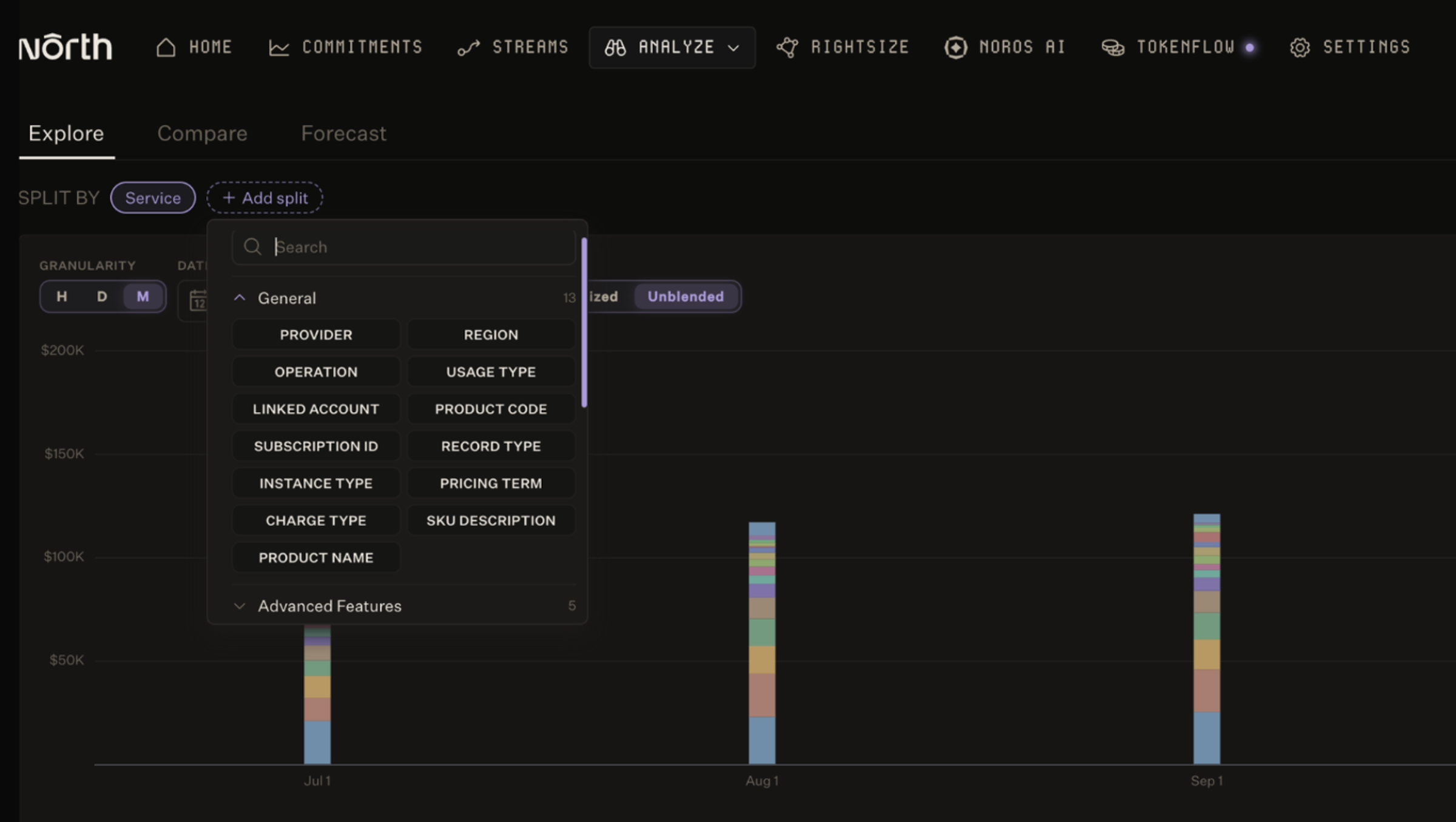Select daily granularity D
Screen dimensions: 1456x822
(x=102, y=297)
